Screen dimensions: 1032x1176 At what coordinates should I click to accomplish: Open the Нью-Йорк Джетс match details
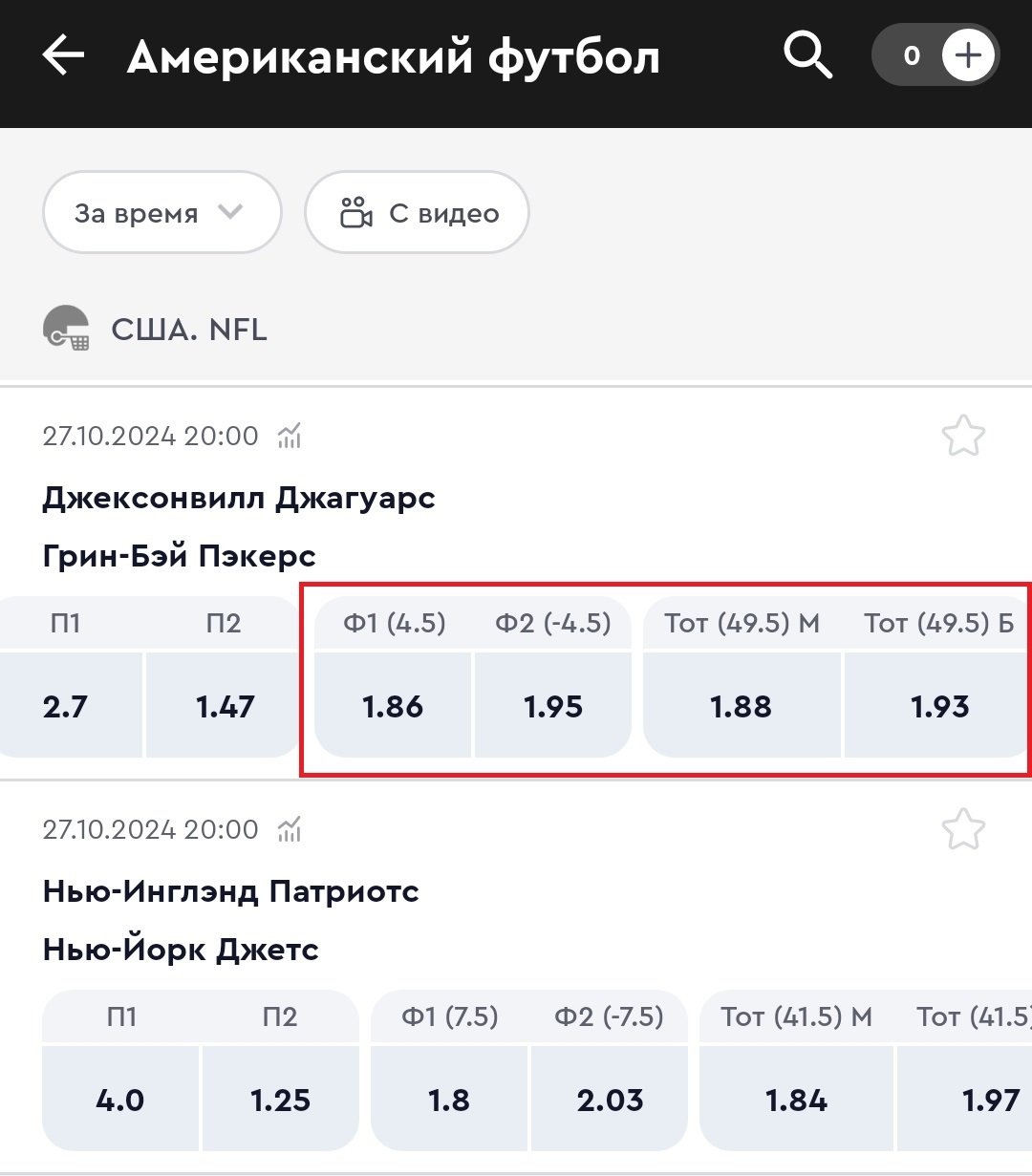point(182,950)
